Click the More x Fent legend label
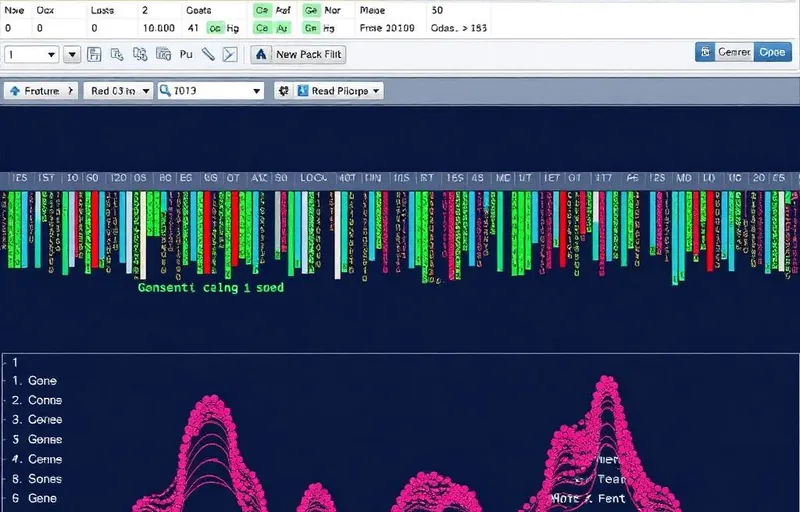Screen dimensions: 800x512 point(588,498)
